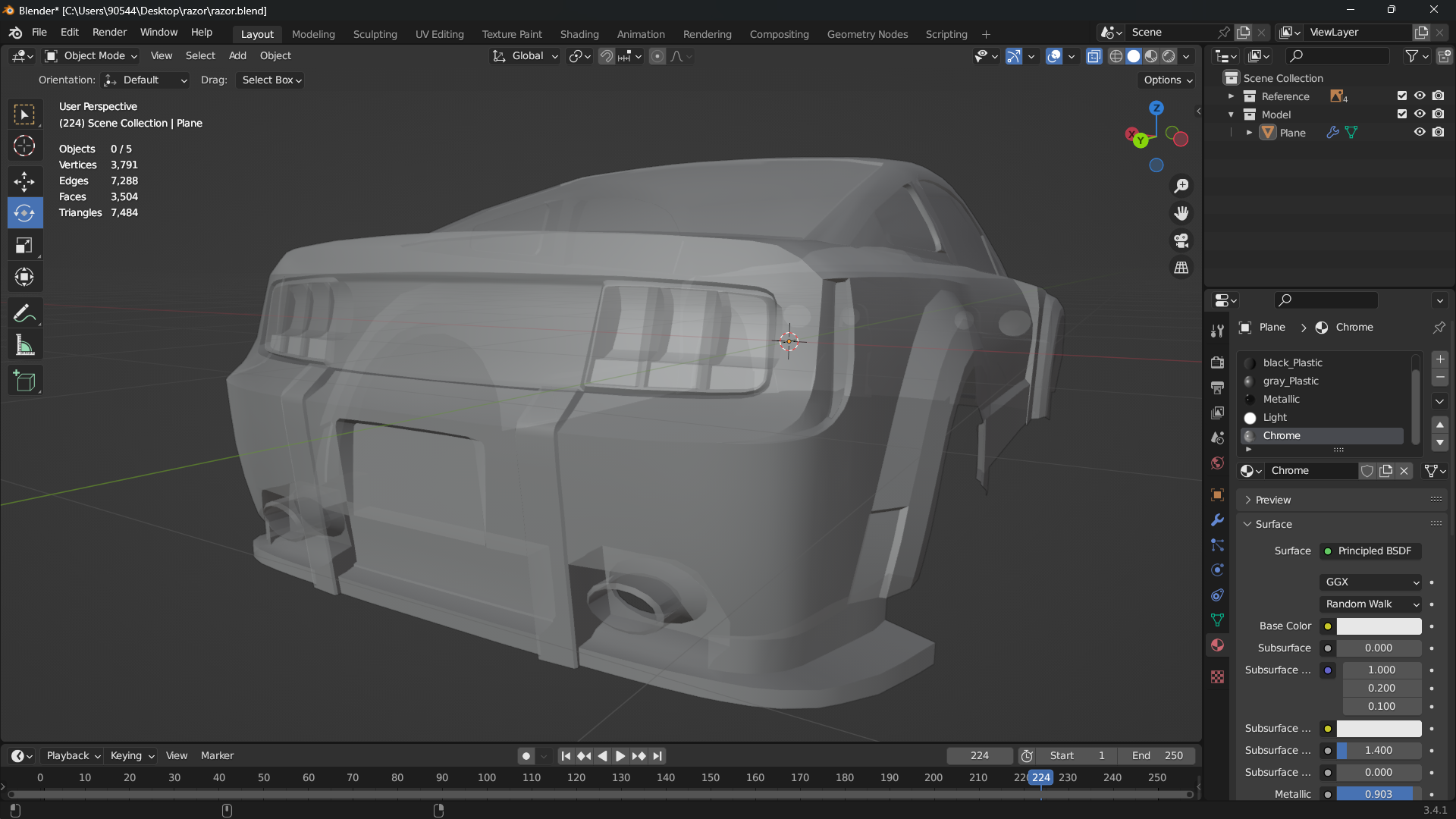Open the Object Mode dropdown
Viewport: 1456px width, 819px height.
[x=91, y=56]
